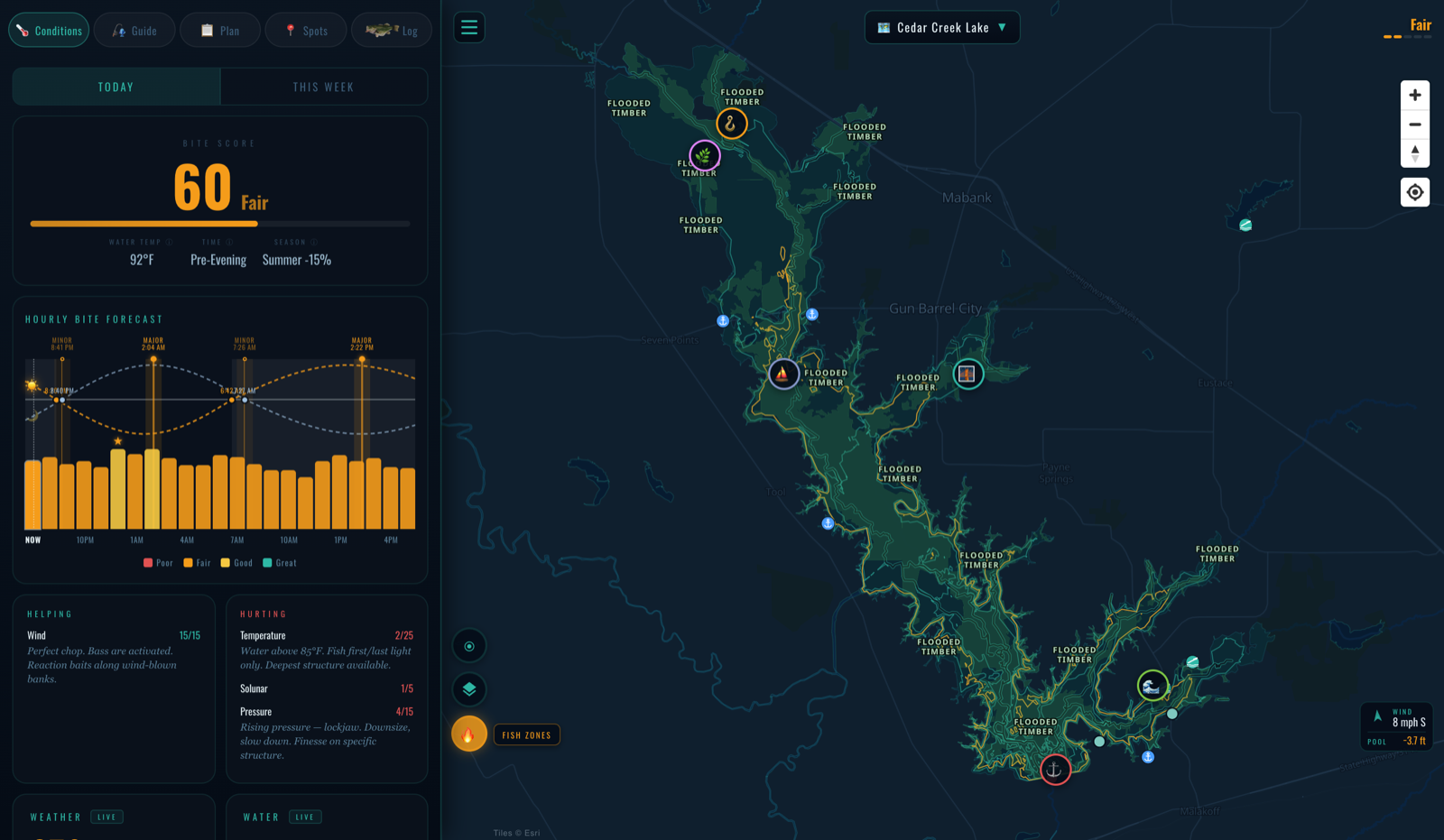
Task: Click the Great legend swatch
Action: [x=267, y=563]
